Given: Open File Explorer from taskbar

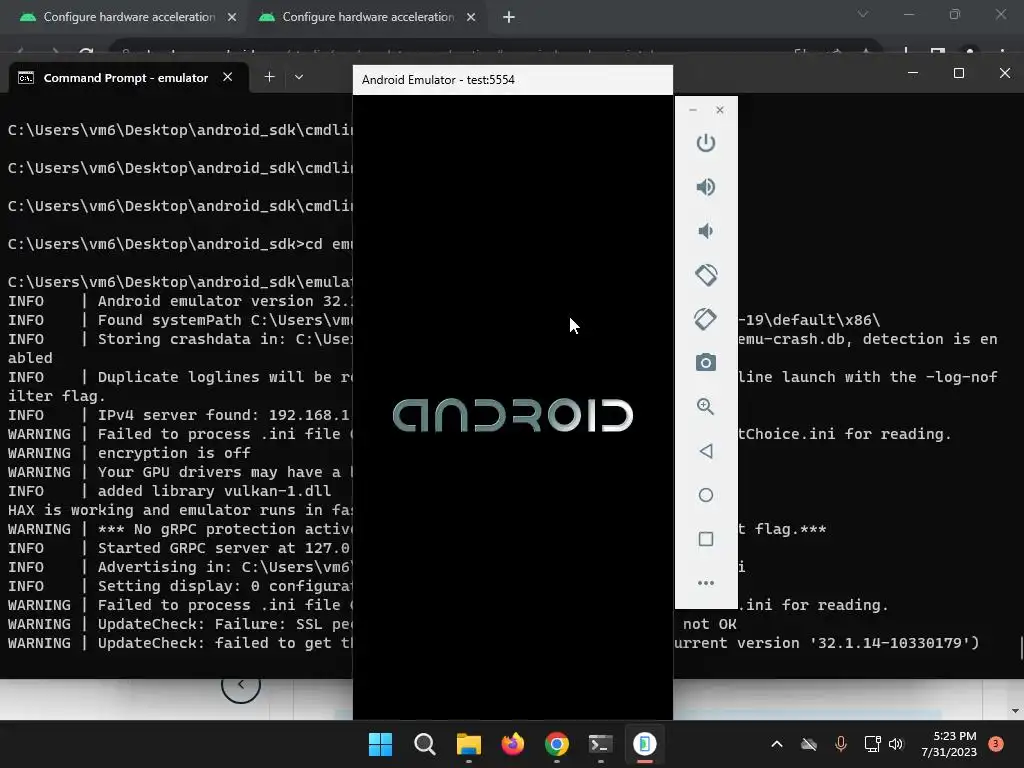Looking at the screenshot, I should (468, 744).
